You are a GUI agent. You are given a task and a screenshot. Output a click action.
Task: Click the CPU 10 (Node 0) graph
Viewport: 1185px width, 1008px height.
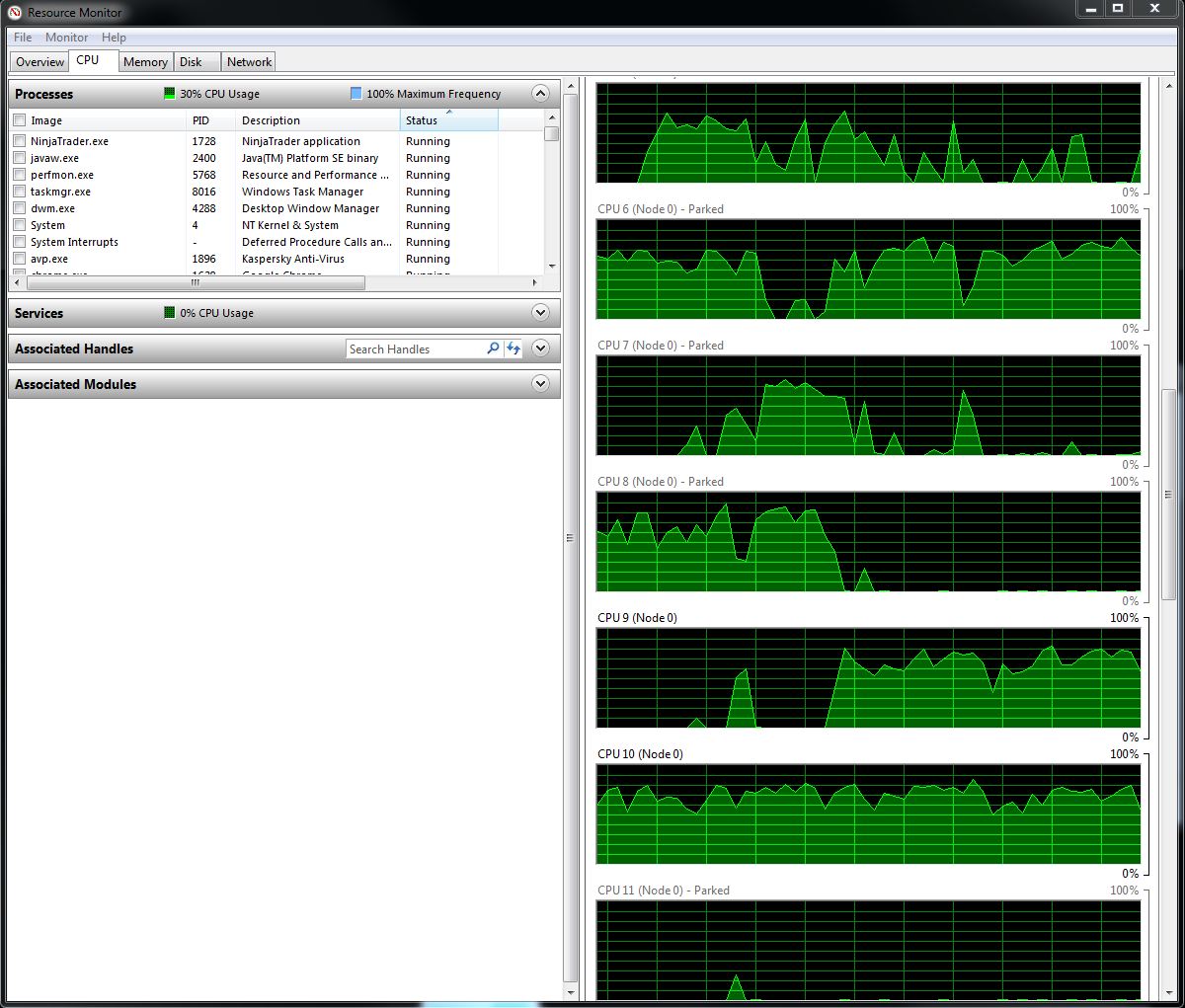coord(868,814)
